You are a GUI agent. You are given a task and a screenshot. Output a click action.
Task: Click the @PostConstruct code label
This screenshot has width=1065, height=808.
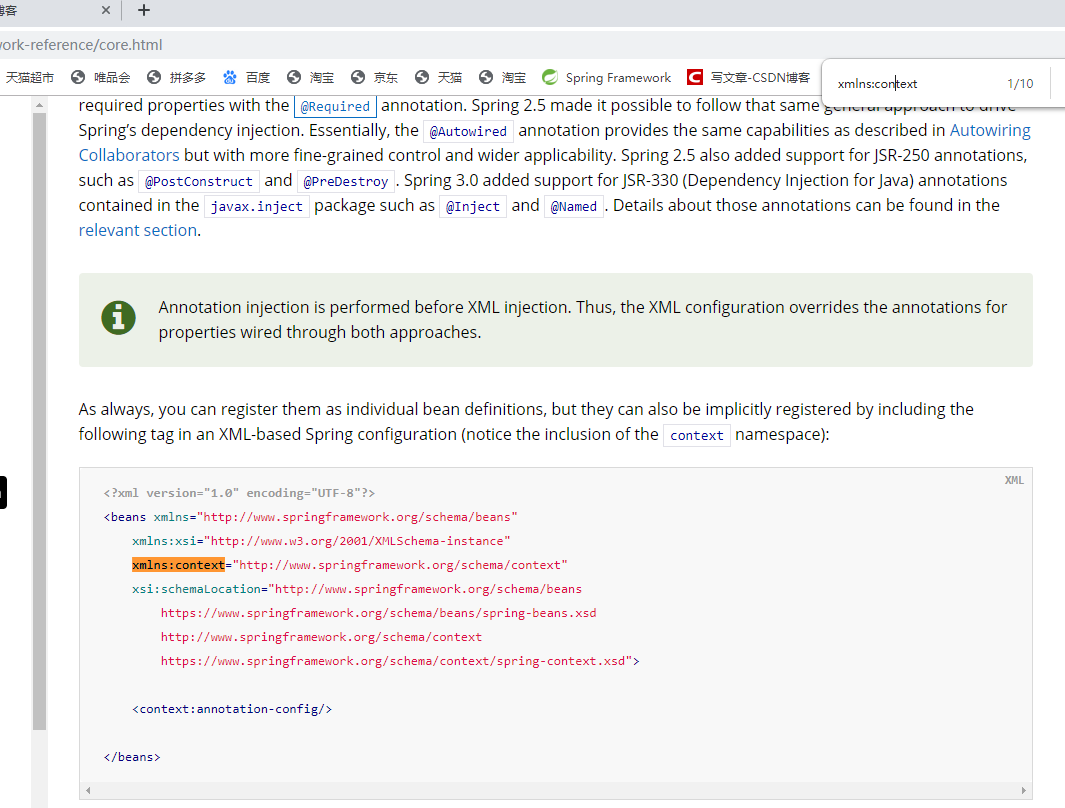tap(198, 181)
